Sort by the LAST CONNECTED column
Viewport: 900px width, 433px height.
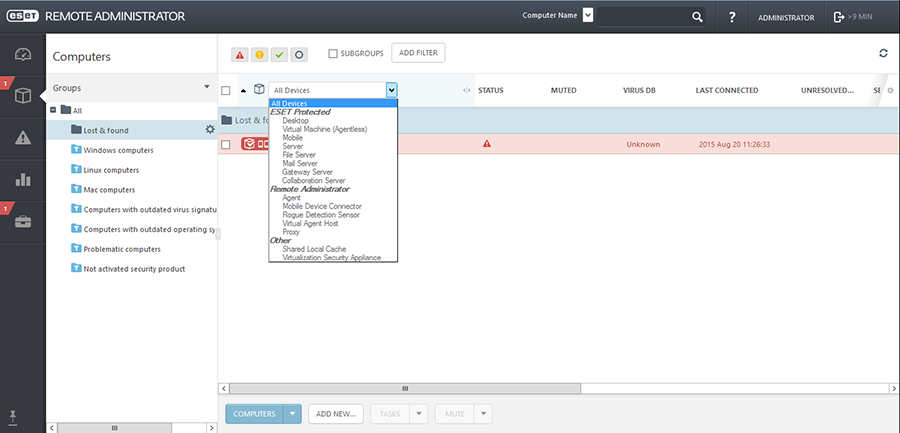727,90
